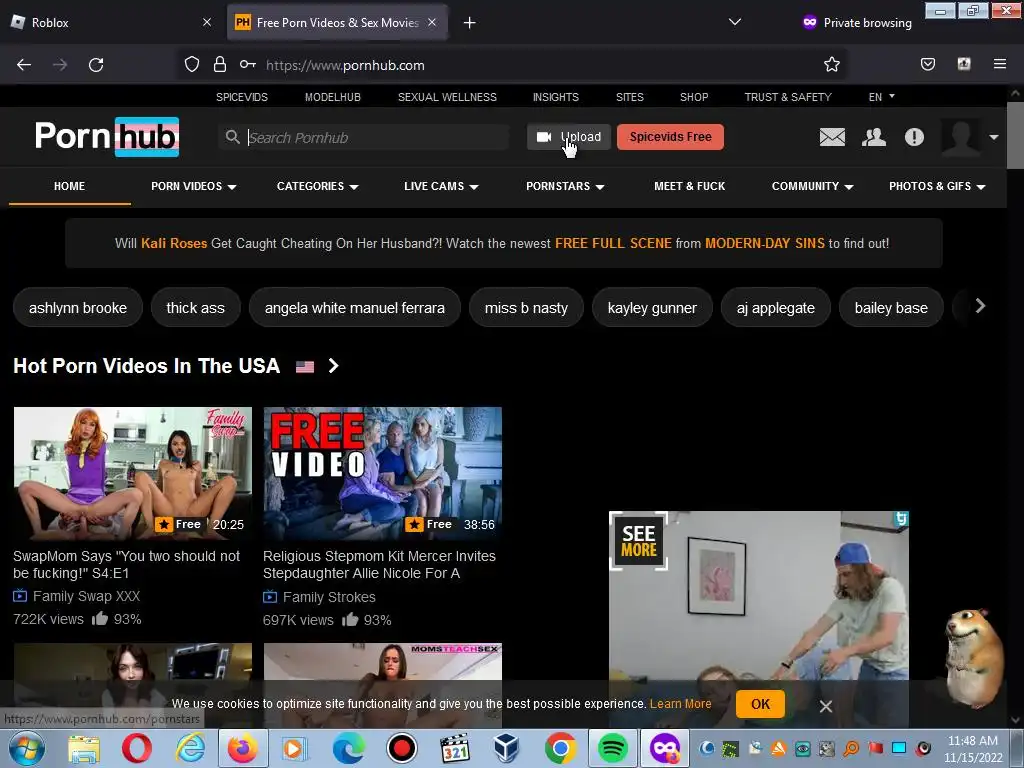Open the Modelhub top link

[332, 97]
